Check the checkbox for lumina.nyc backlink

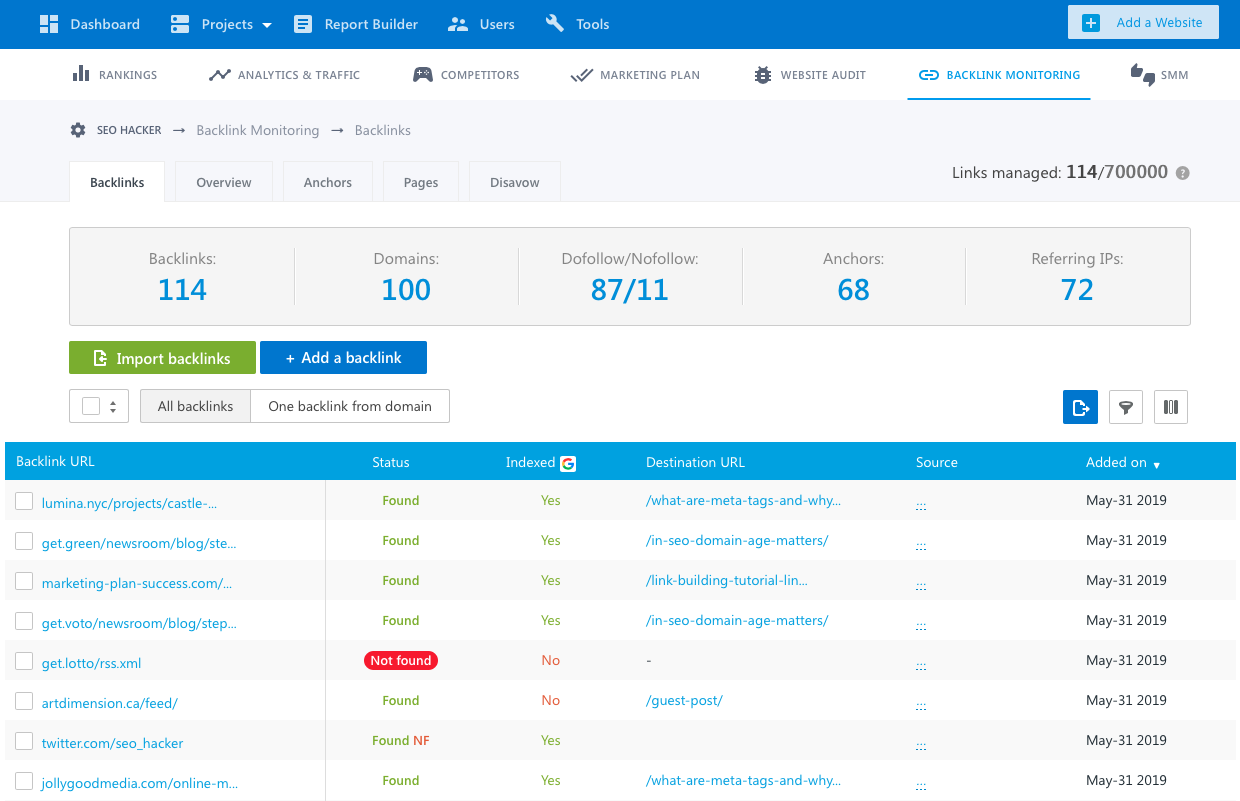coord(24,500)
